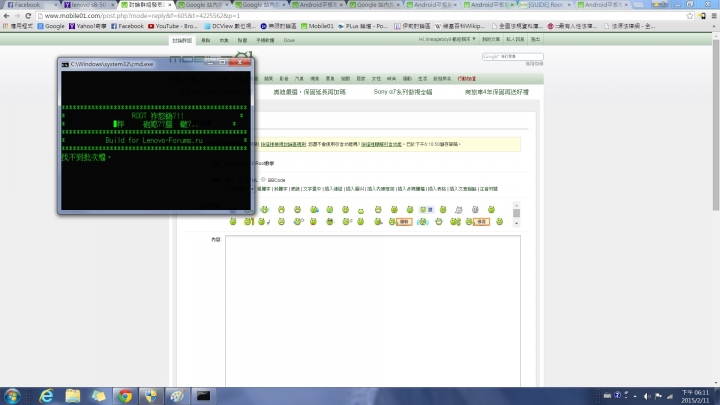Launch Internet Explorer from the taskbar
The height and width of the screenshot is (405, 720).
point(46,396)
